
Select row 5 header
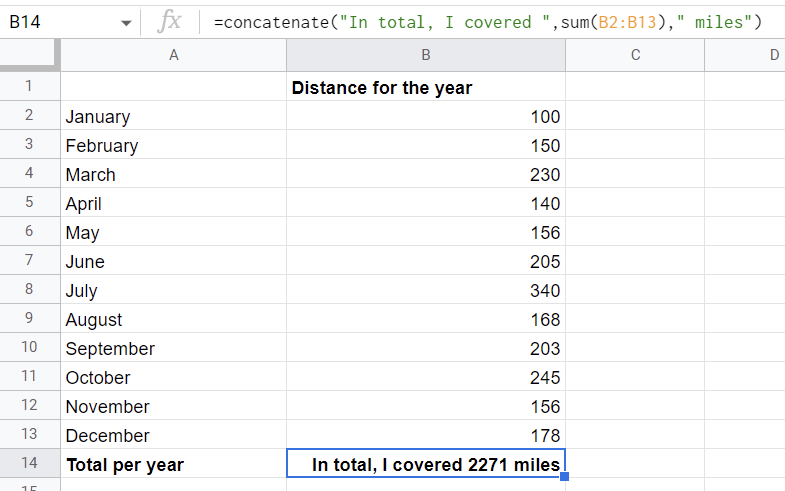(x=30, y=202)
